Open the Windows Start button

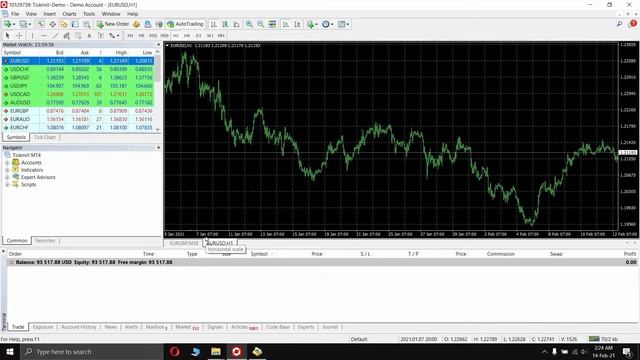click(x=10, y=351)
